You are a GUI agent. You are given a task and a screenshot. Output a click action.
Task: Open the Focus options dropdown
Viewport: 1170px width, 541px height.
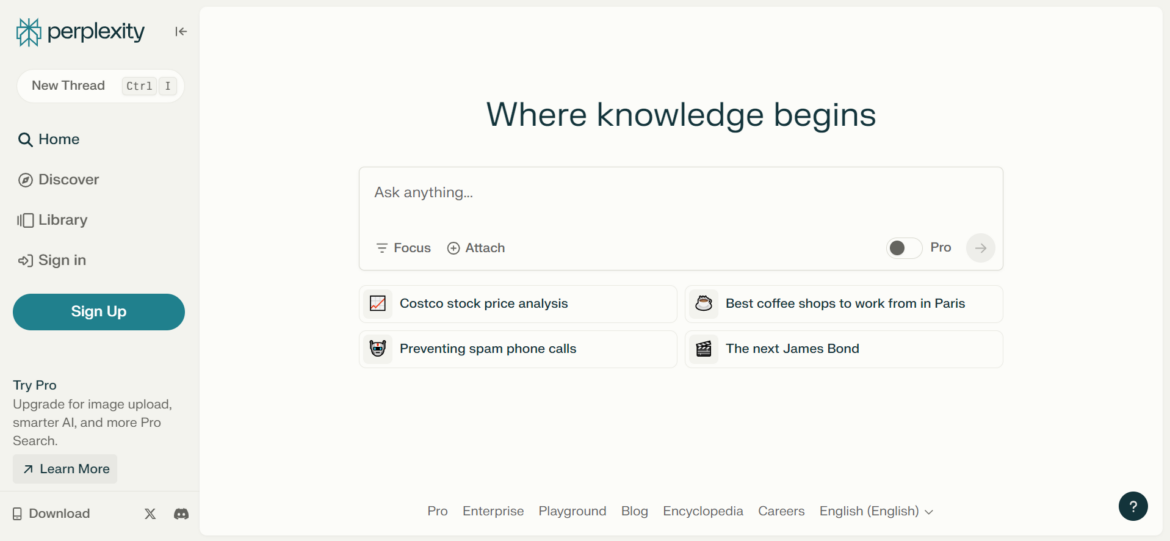pos(403,248)
